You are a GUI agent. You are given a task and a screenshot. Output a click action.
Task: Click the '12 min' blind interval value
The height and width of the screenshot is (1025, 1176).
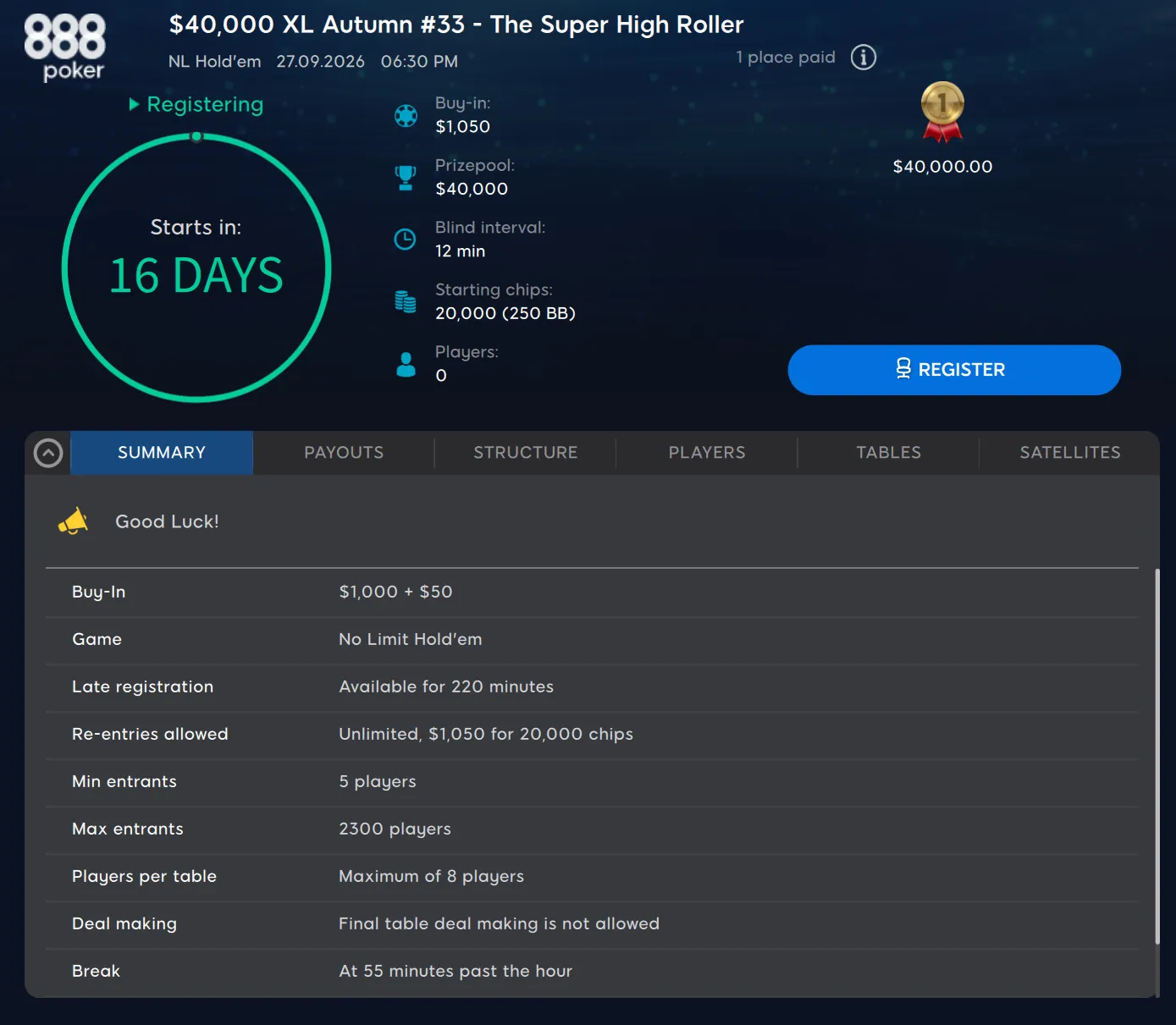coord(460,251)
